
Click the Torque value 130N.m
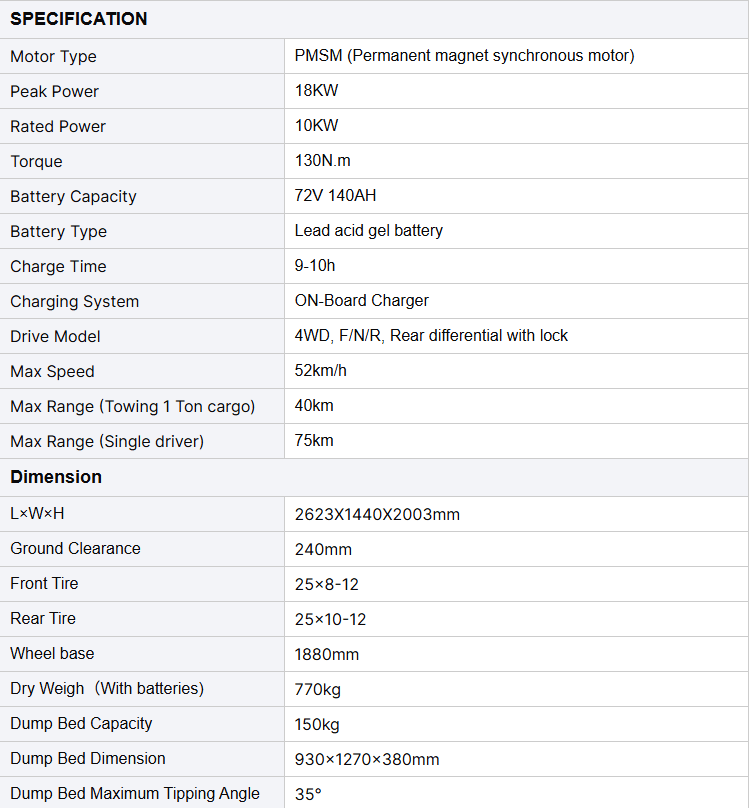coord(323,161)
